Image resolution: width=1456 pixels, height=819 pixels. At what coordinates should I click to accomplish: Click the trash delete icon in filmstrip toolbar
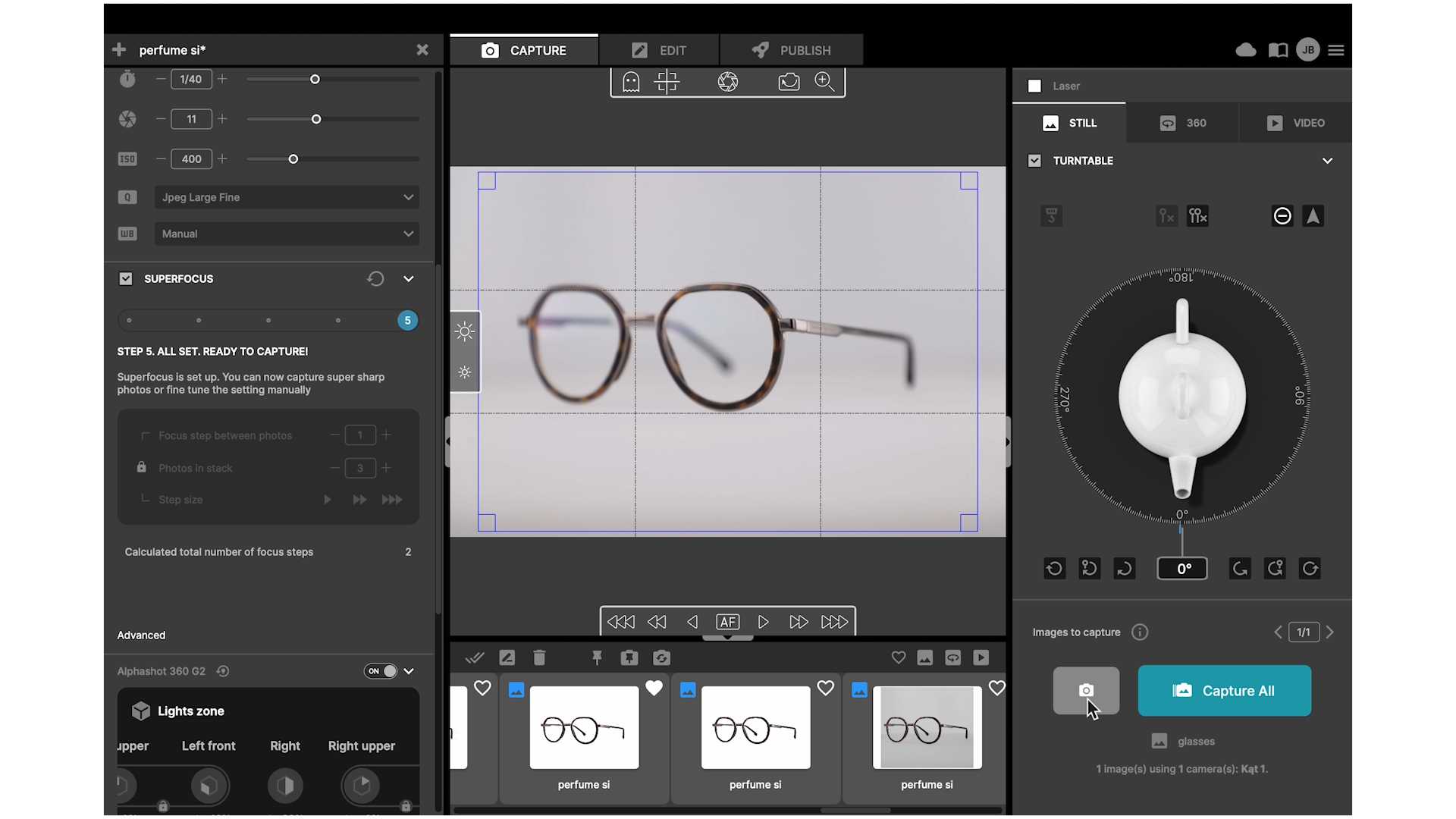pos(539,657)
